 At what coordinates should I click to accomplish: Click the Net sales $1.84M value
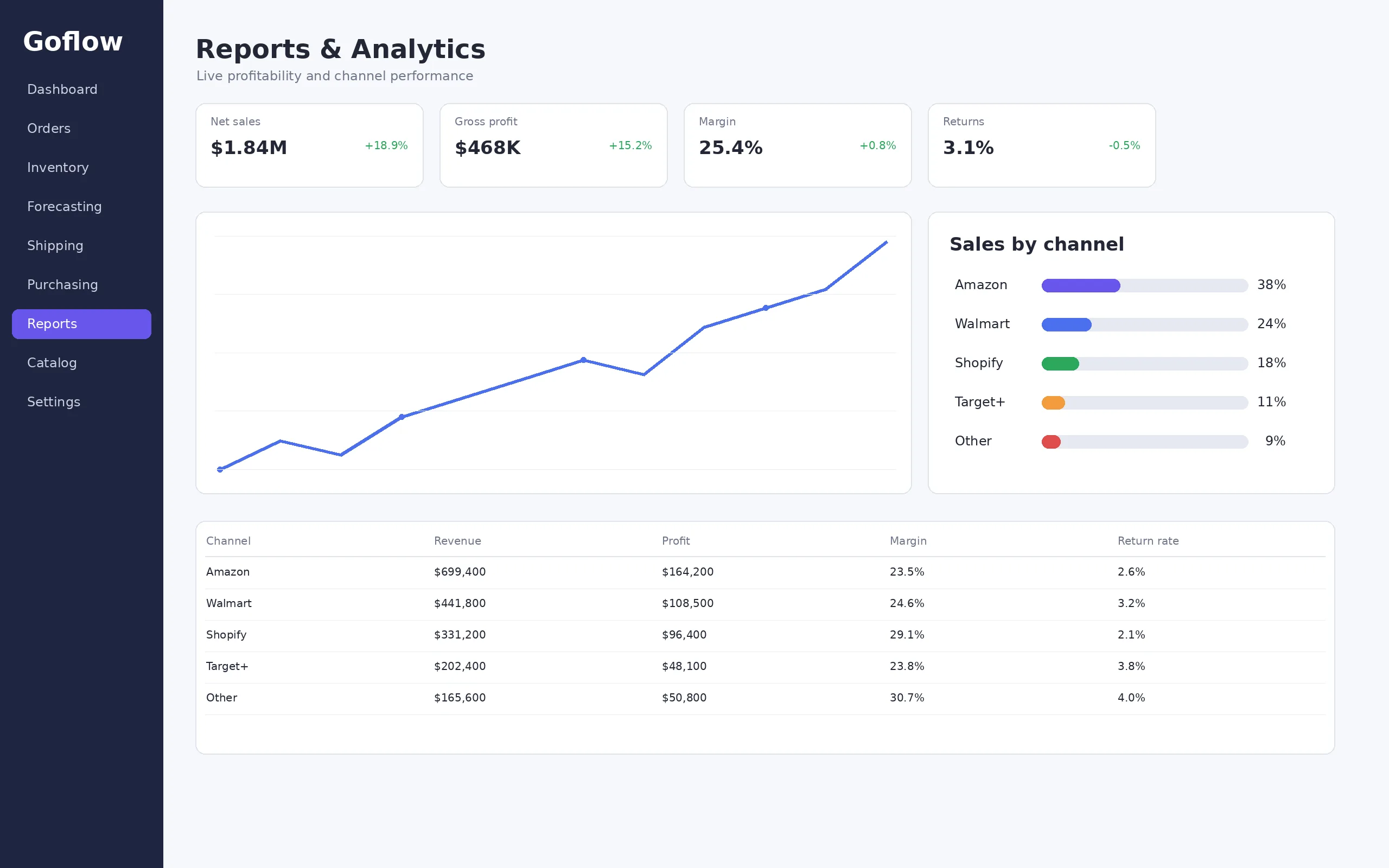point(249,148)
